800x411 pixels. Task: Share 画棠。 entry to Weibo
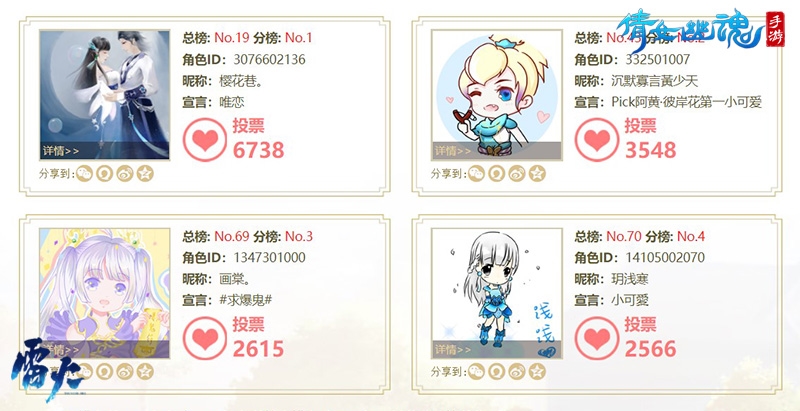point(125,371)
